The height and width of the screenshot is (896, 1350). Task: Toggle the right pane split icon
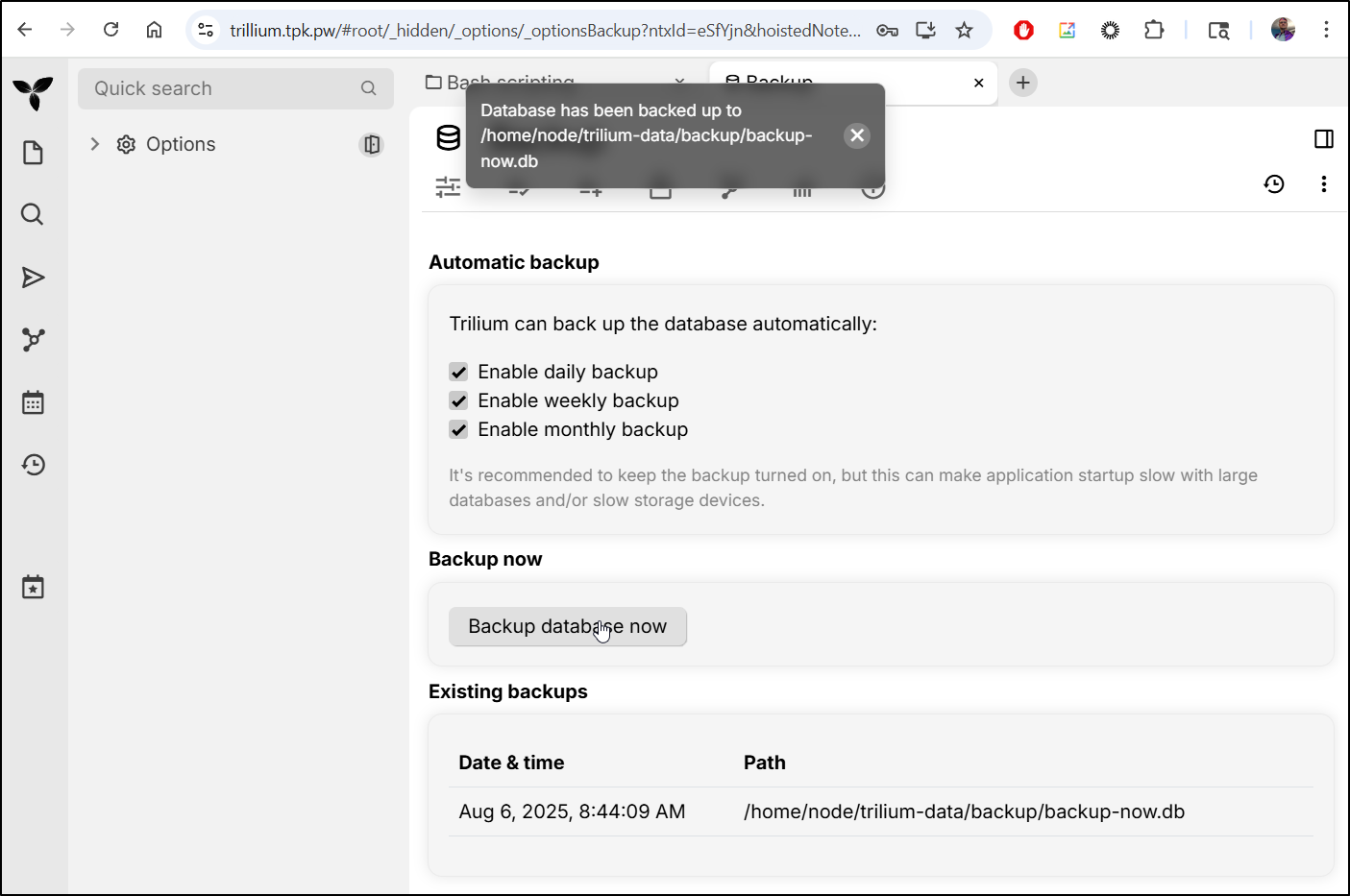pyautogui.click(x=1324, y=139)
